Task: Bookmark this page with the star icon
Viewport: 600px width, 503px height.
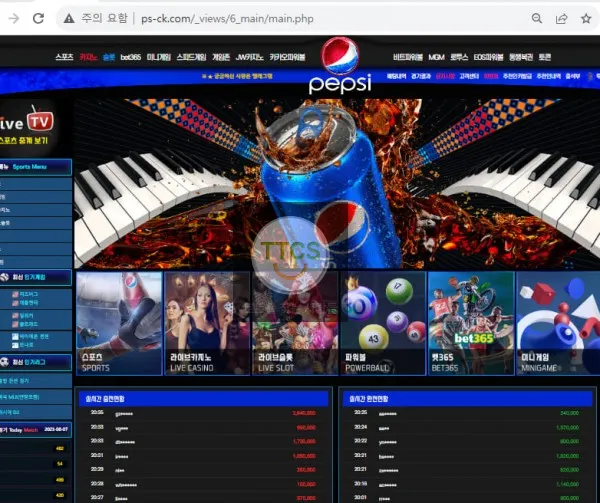Action: point(586,18)
